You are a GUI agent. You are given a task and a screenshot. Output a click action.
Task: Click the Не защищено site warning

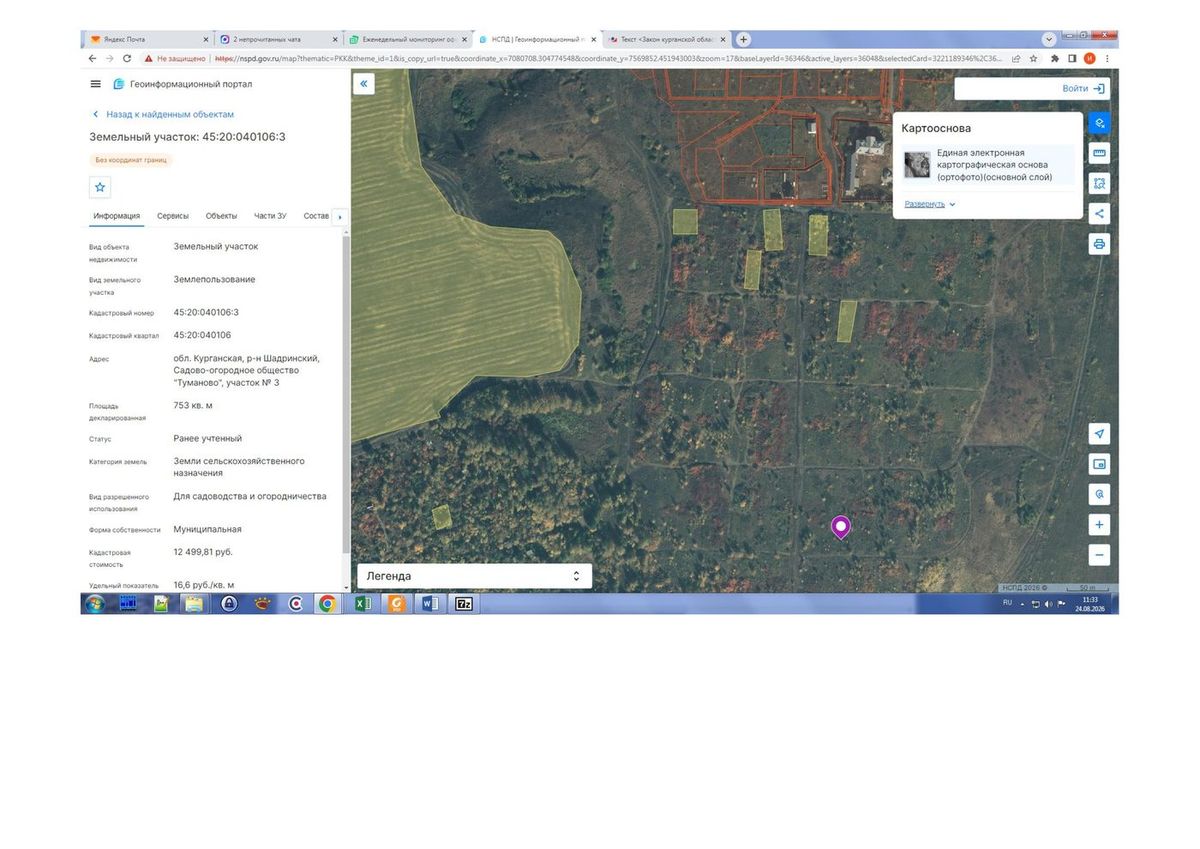tap(175, 58)
